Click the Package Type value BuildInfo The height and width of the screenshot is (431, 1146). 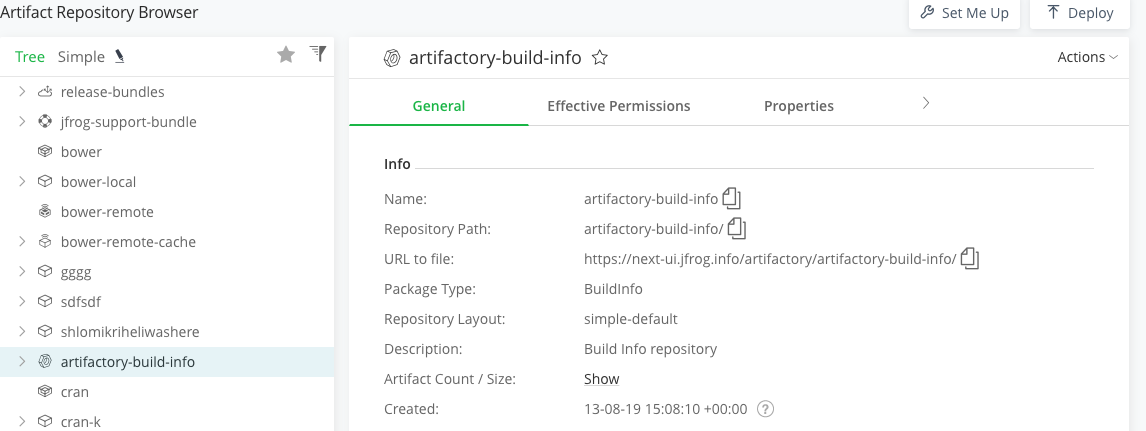[x=613, y=289]
